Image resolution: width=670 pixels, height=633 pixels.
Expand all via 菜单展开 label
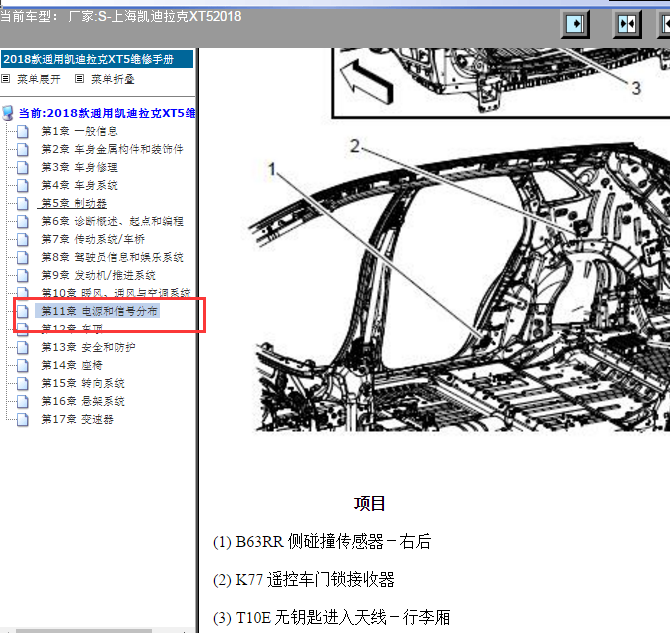tap(38, 79)
